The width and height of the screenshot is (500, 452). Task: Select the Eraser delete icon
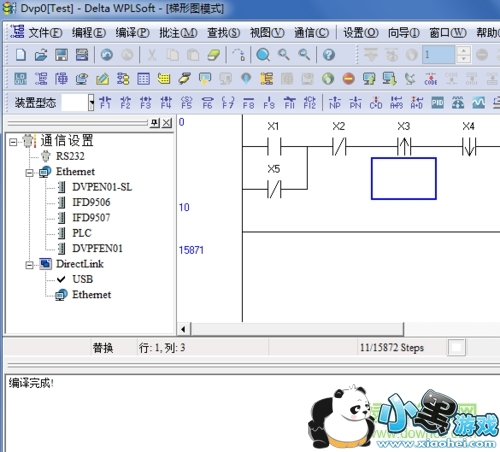pyautogui.click(x=214, y=55)
